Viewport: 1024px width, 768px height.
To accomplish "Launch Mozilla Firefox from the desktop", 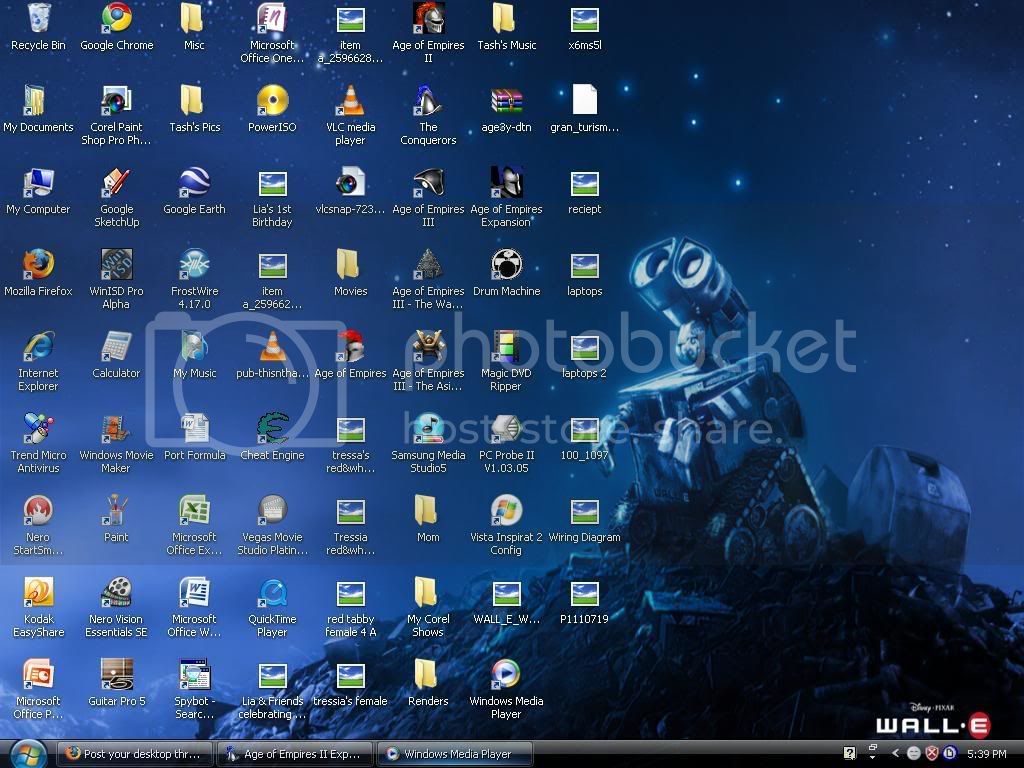I will [39, 264].
